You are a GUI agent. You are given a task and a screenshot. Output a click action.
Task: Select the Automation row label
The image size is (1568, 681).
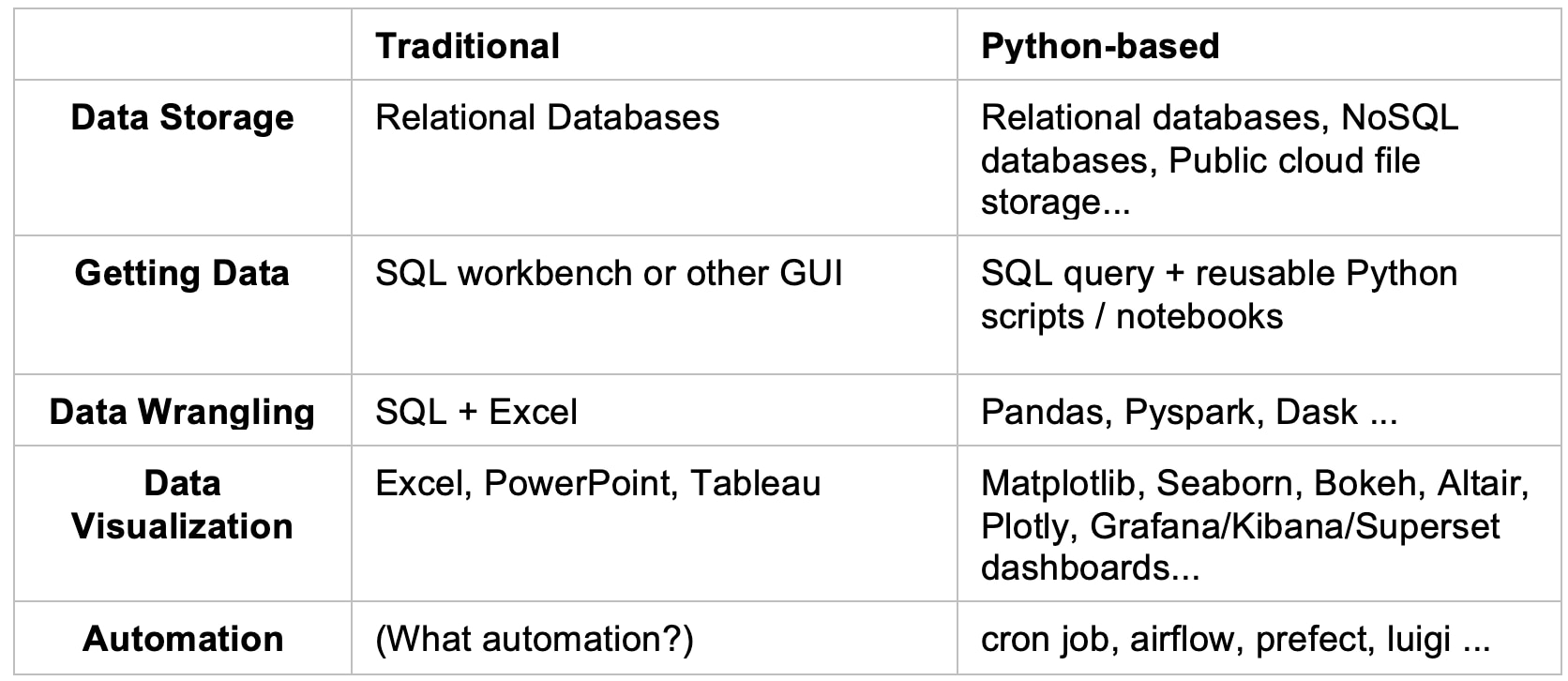[182, 639]
